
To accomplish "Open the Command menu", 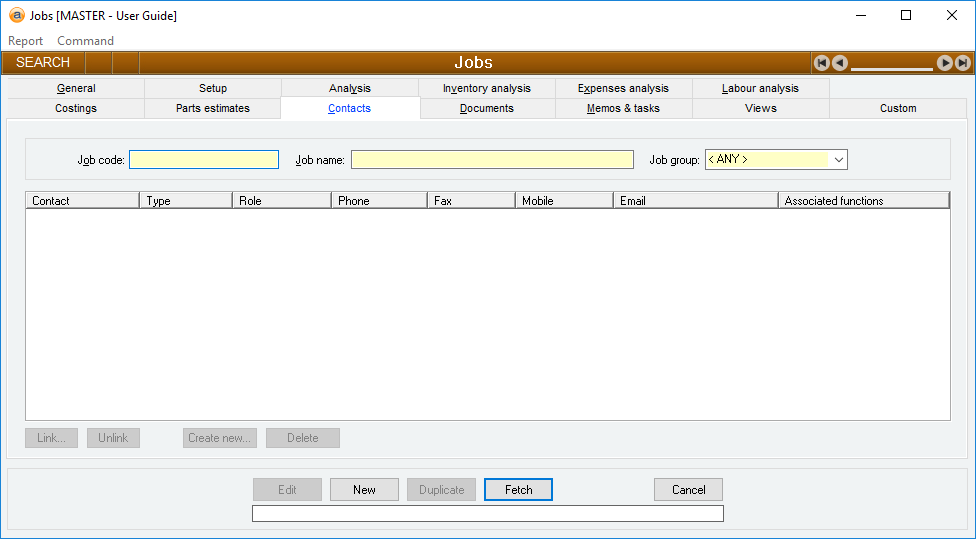I will (x=85, y=41).
